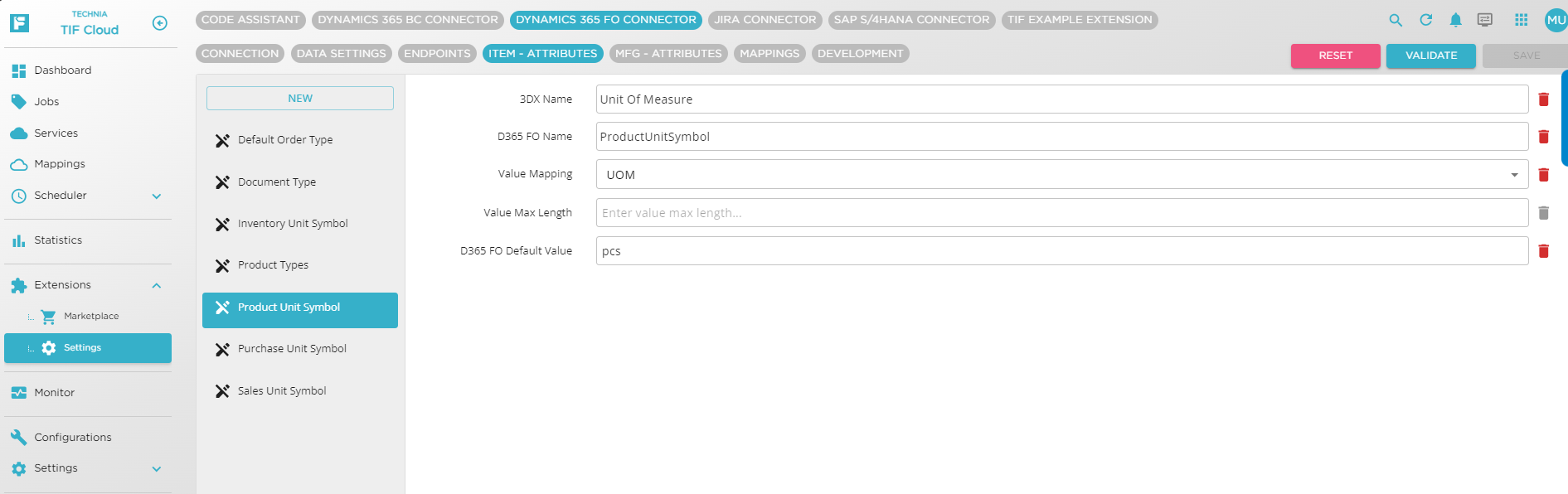Click the search magnifier icon

click(x=1396, y=21)
